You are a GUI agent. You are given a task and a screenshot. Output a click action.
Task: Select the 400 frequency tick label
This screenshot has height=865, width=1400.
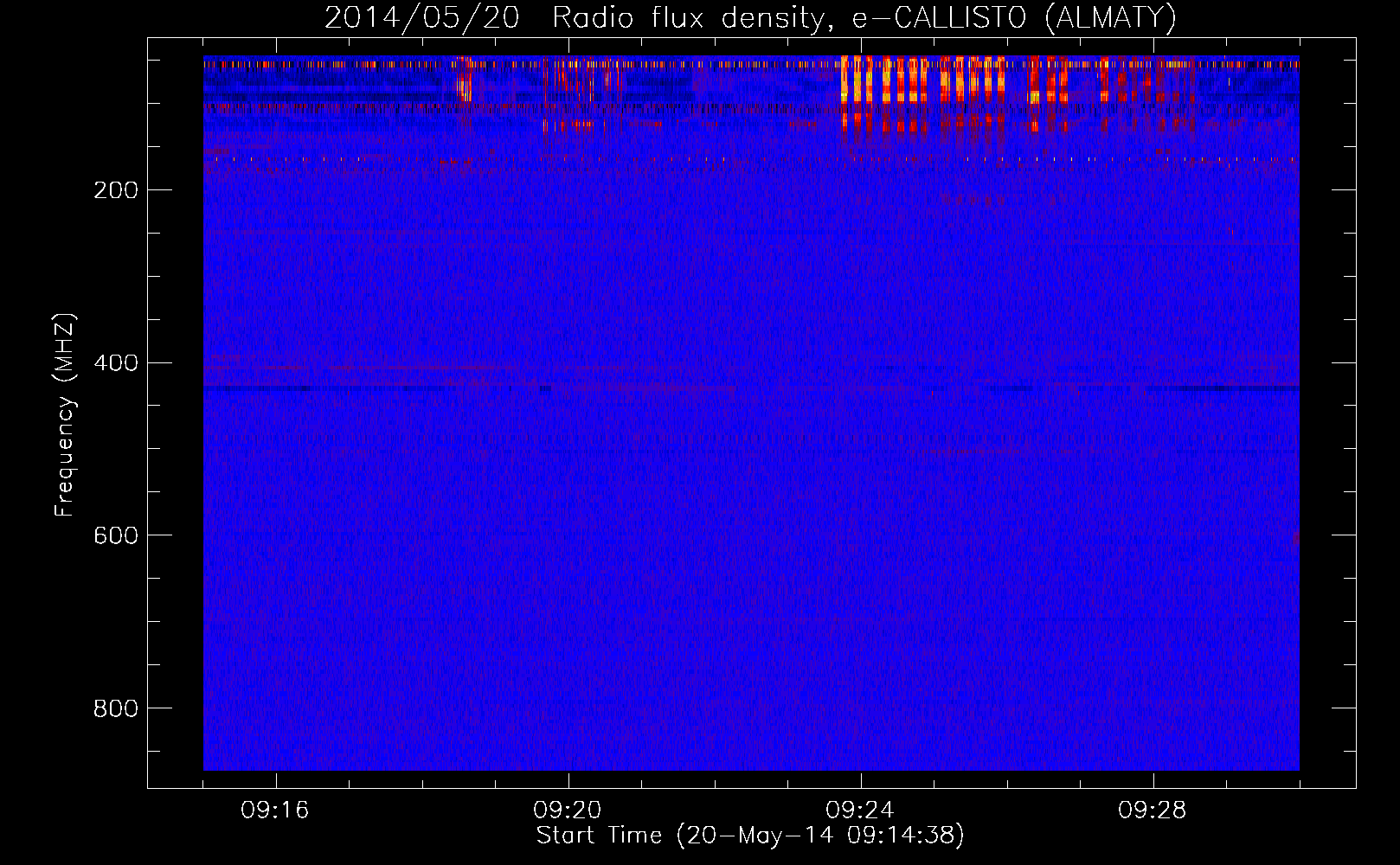click(x=116, y=363)
